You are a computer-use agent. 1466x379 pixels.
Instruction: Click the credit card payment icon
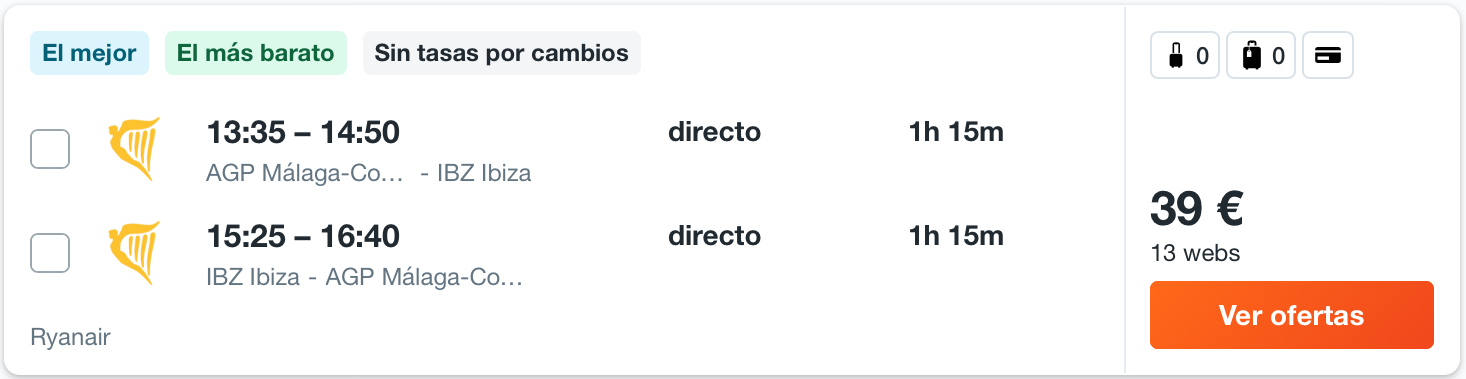[1328, 56]
